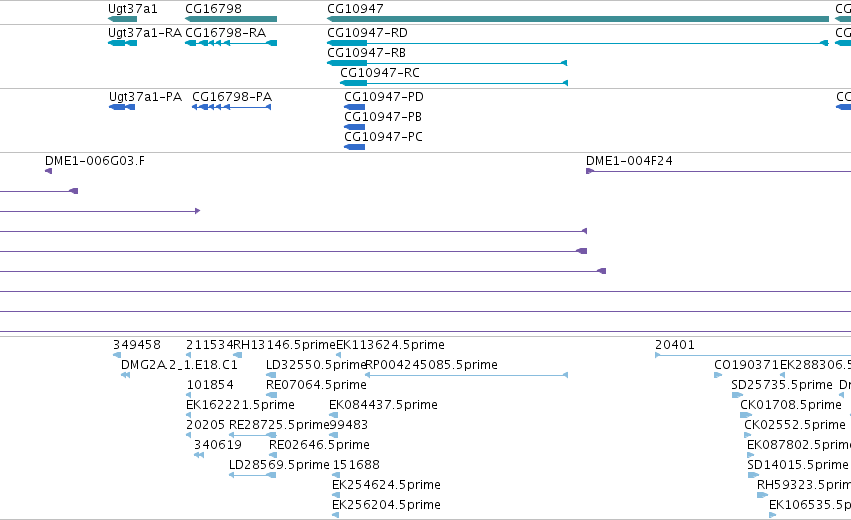This screenshot has width=851, height=520.
Task: Select the CG10947-RB transcript line
Action: click(447, 63)
